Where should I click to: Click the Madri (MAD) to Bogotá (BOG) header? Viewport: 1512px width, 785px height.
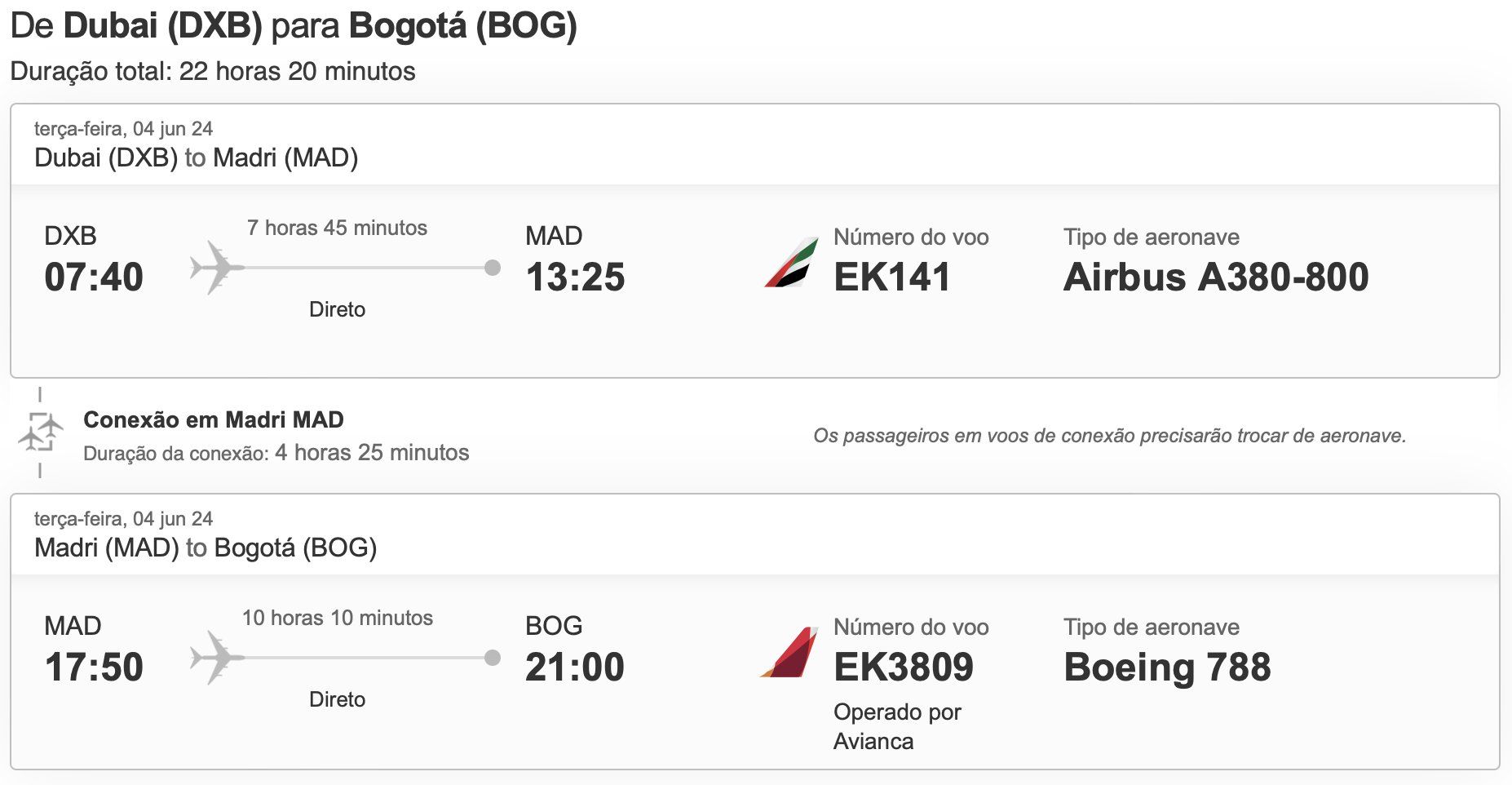(206, 548)
